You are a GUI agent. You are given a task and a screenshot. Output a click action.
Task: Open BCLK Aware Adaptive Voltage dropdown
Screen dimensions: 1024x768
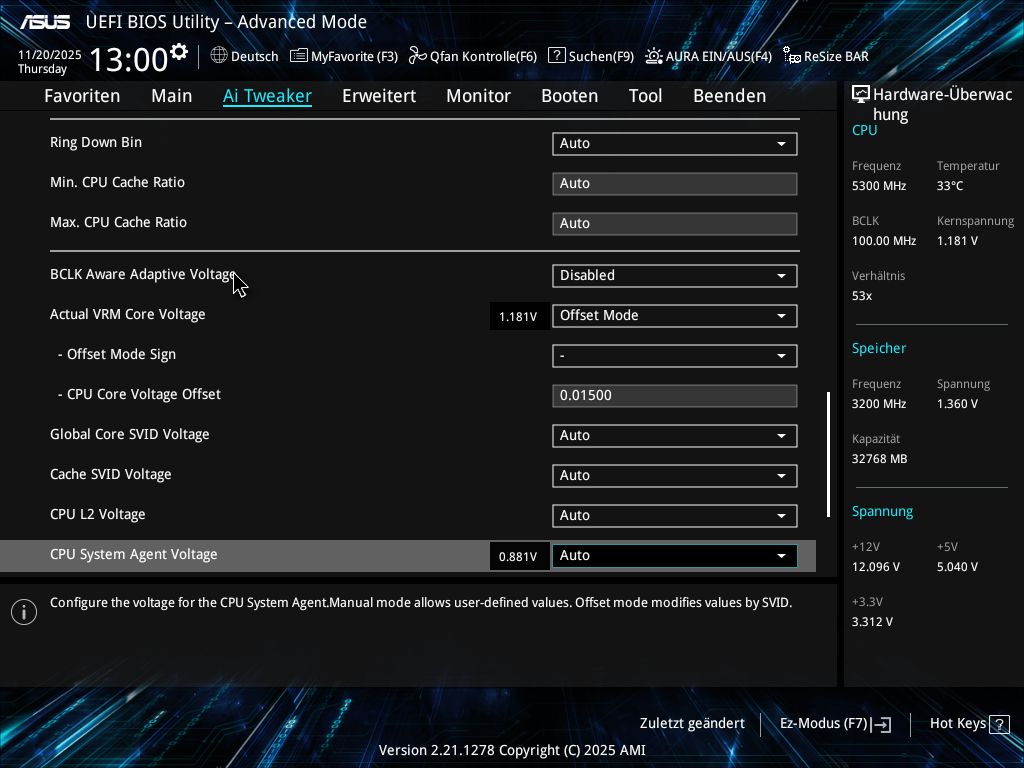[675, 276]
